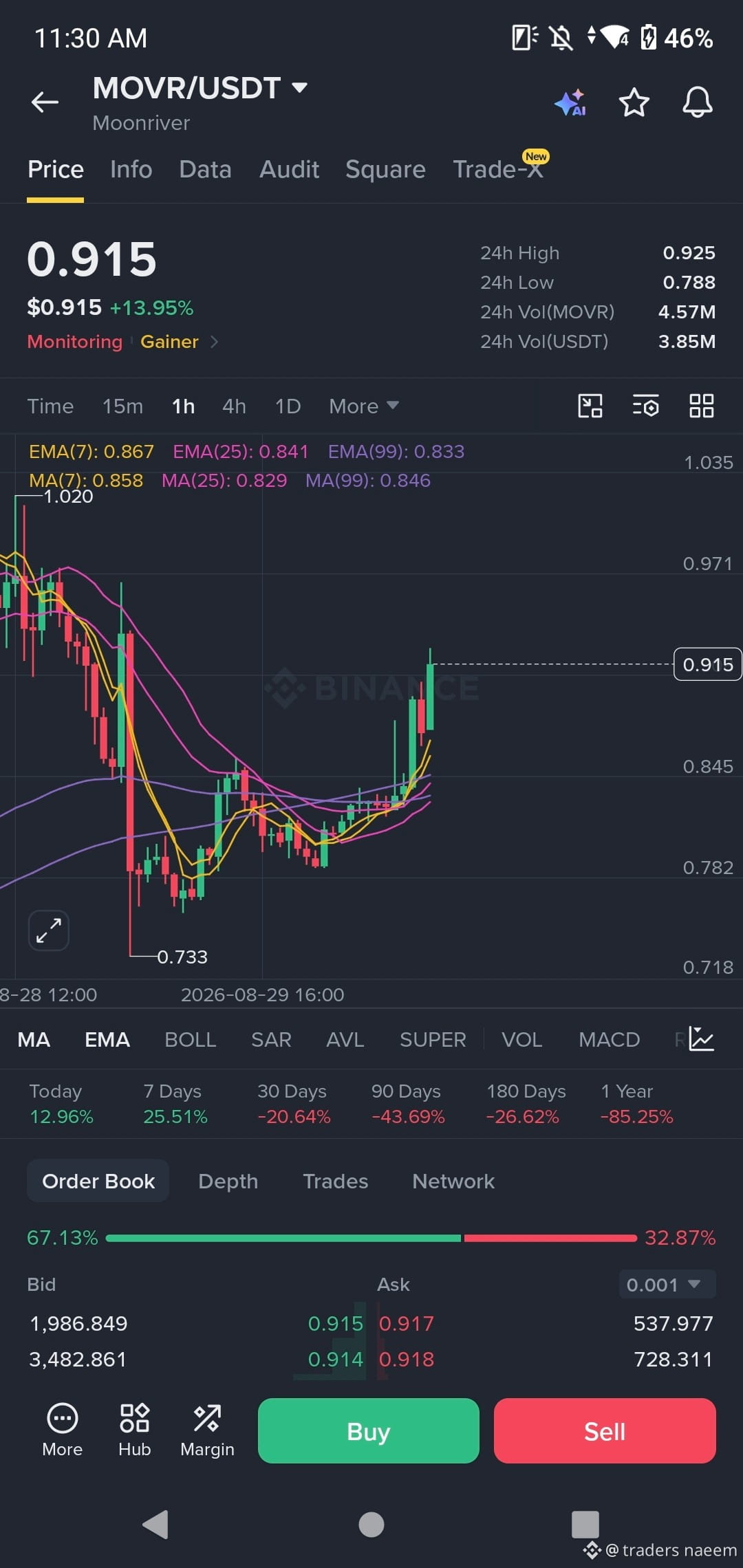743x1568 pixels.
Task: Select the Order Book tab
Action: point(98,1181)
